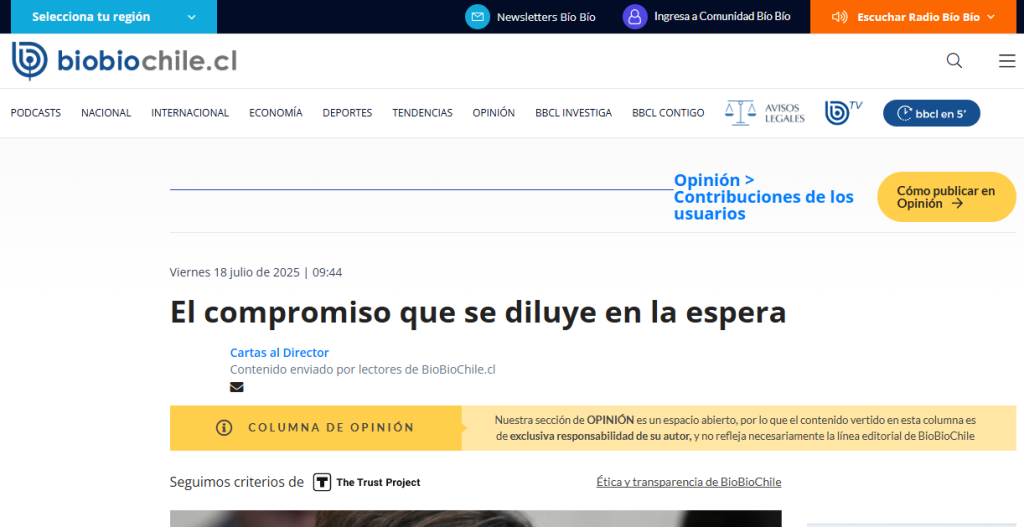Open the Nacional menu section
This screenshot has width=1024, height=527.
tap(106, 113)
